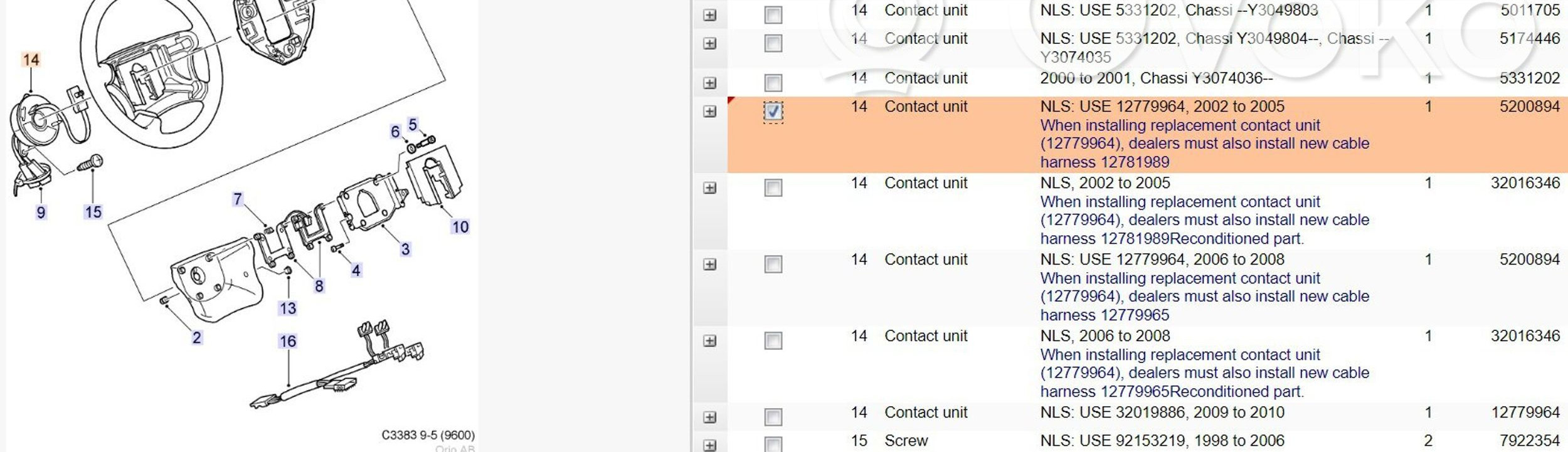Expand the row for part 5011705
1568x452 pixels.
(709, 15)
